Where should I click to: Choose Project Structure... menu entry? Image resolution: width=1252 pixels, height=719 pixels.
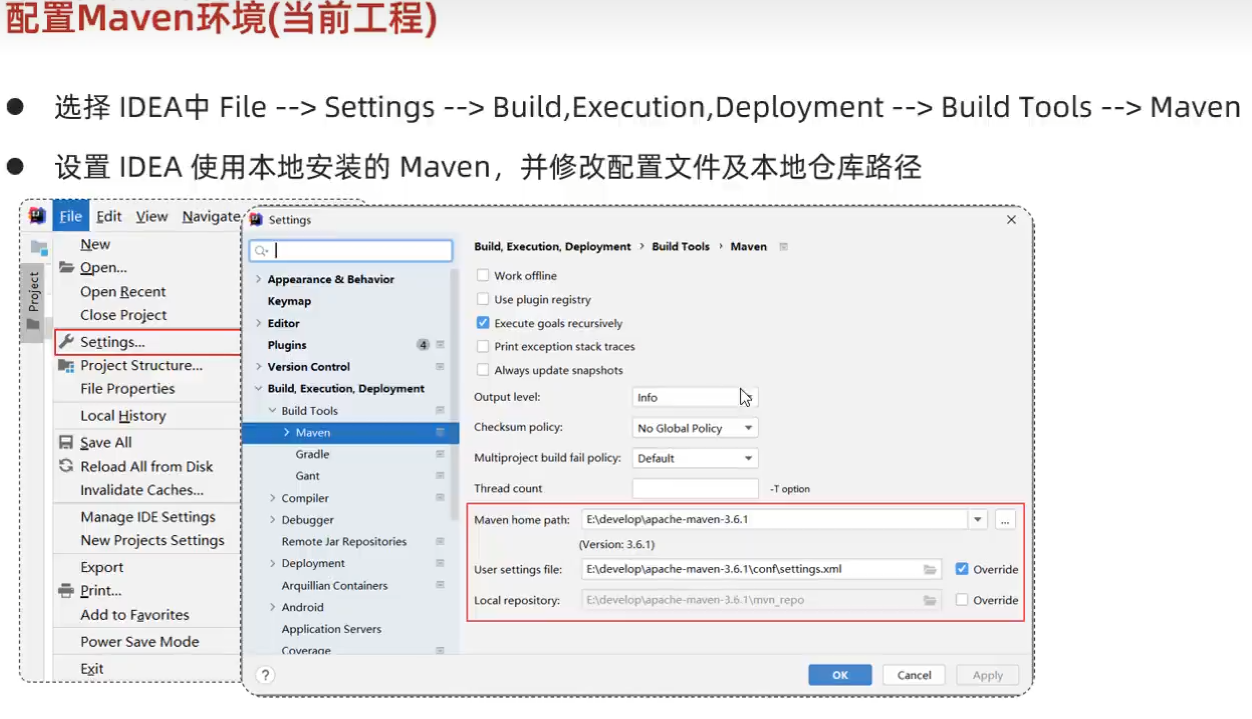(x=141, y=365)
